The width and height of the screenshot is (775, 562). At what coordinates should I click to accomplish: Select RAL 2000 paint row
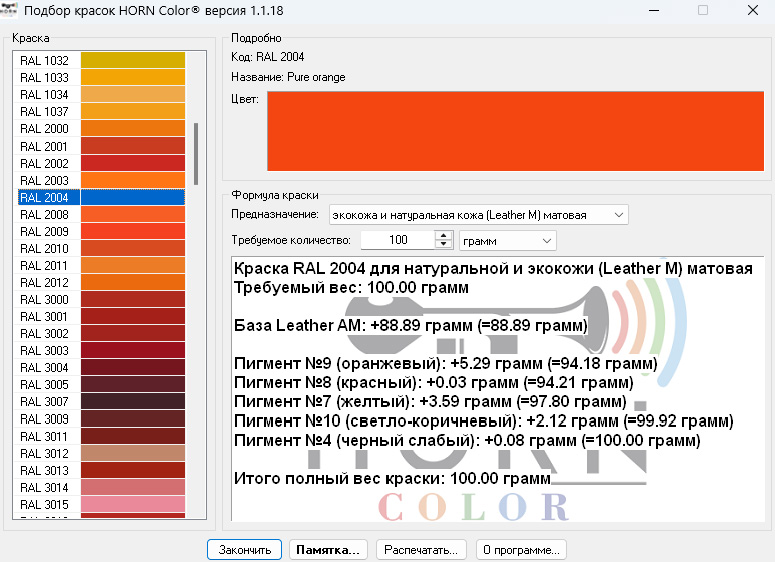click(101, 129)
